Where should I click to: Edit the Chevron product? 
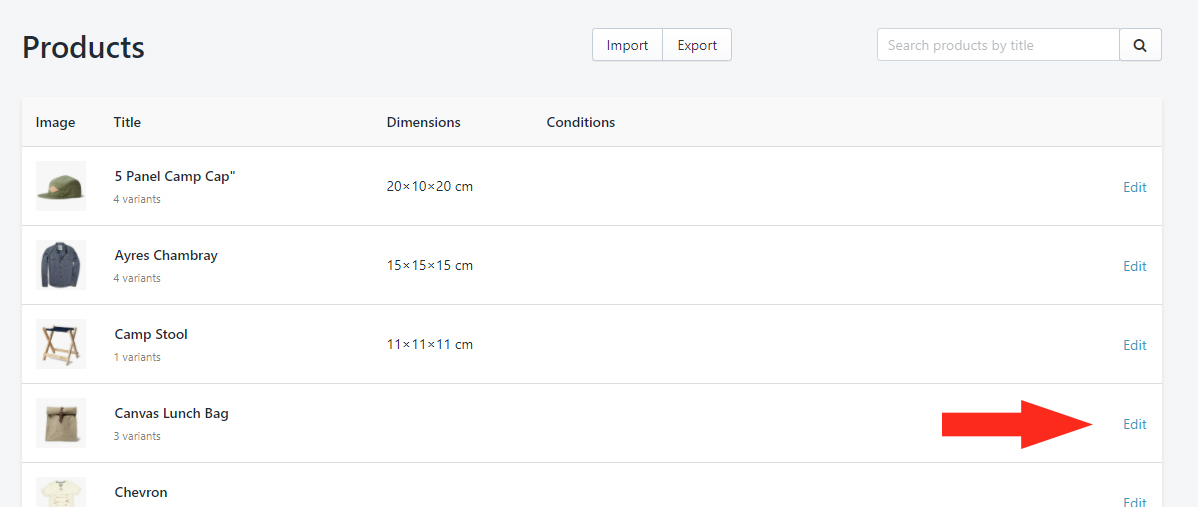pos(1134,502)
